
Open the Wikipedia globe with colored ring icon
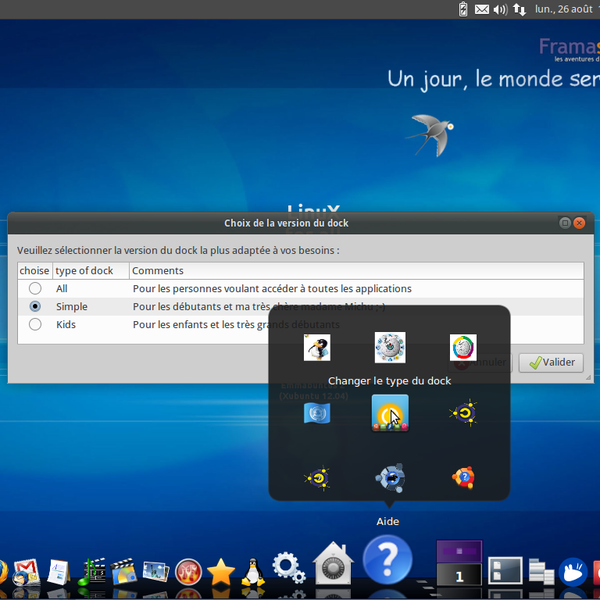tap(463, 347)
